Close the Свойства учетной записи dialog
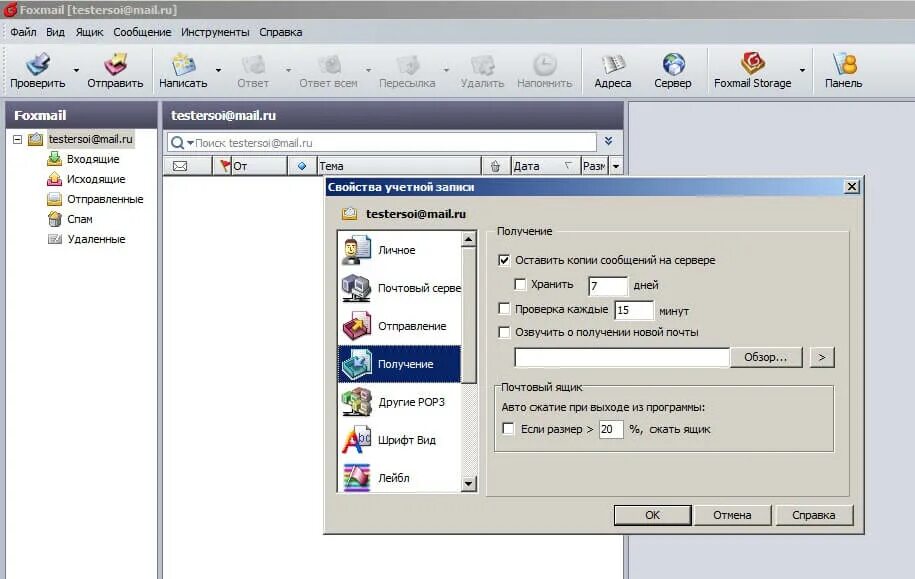Viewport: 915px width, 579px height. click(851, 186)
